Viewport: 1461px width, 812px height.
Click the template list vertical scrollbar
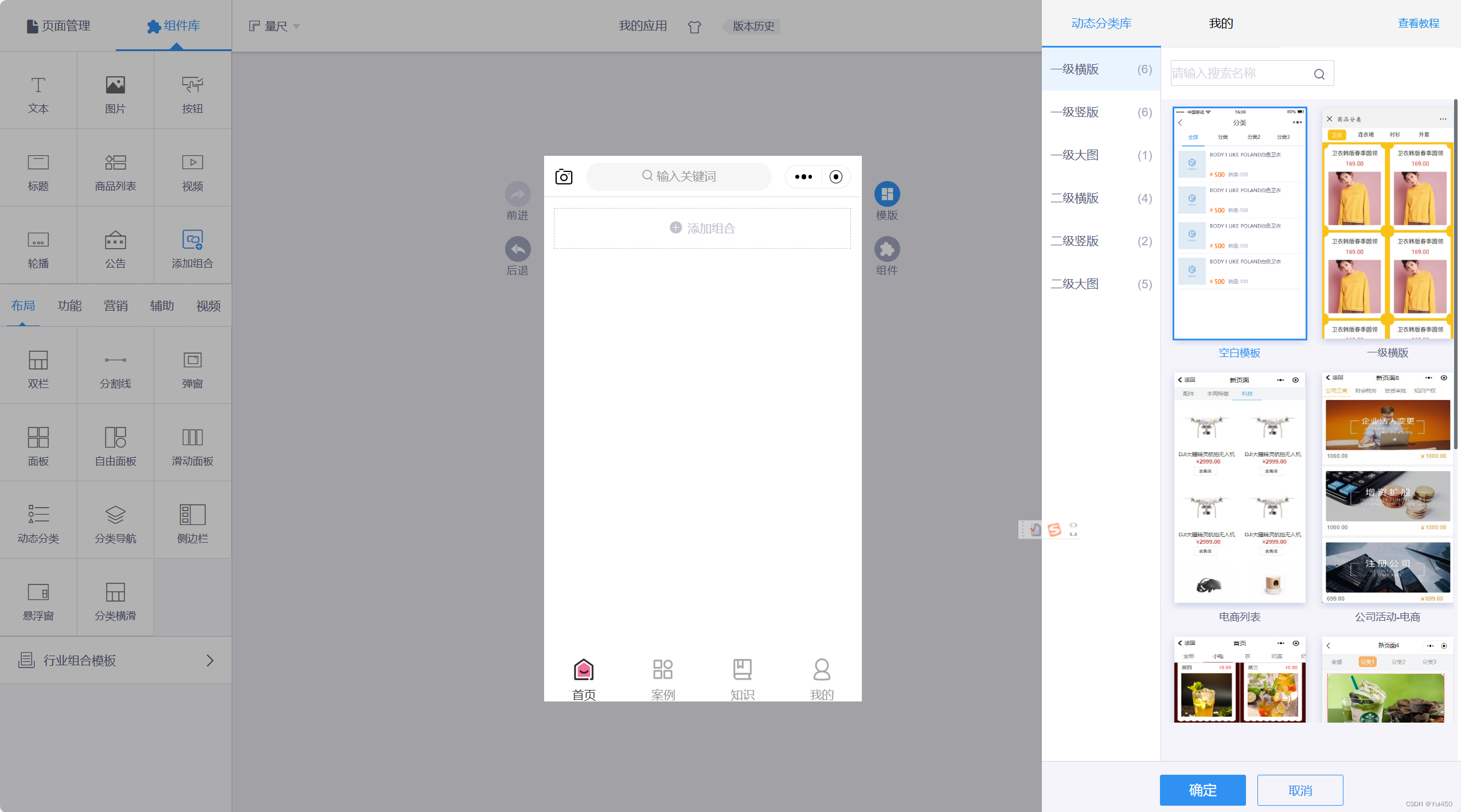point(1455,275)
